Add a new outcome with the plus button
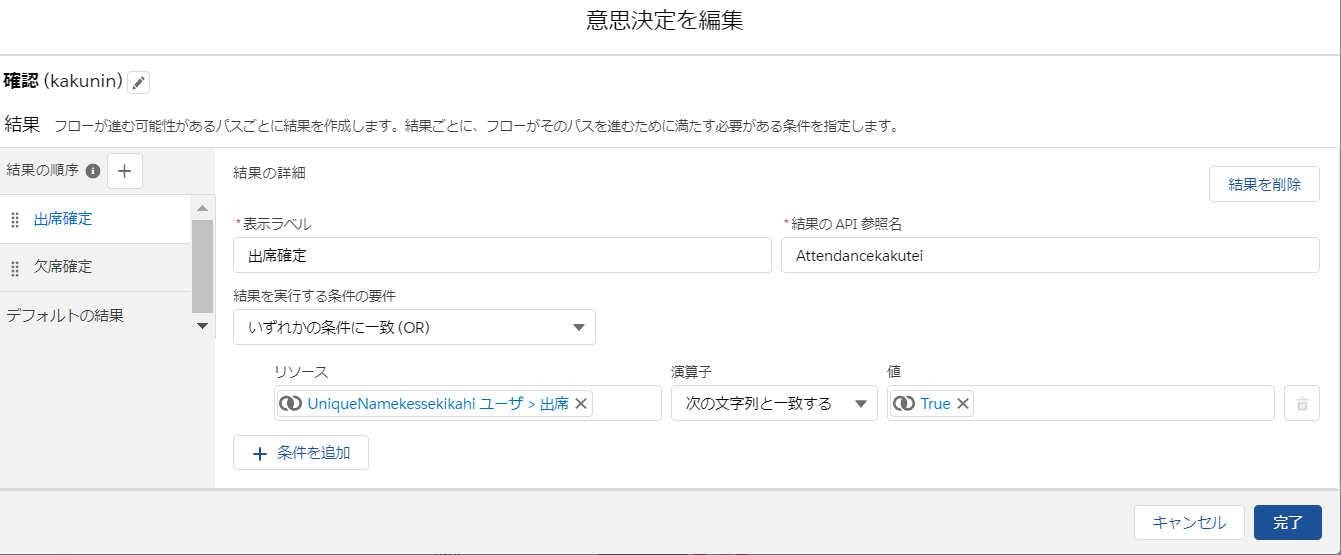The height and width of the screenshot is (555, 1341). [125, 171]
